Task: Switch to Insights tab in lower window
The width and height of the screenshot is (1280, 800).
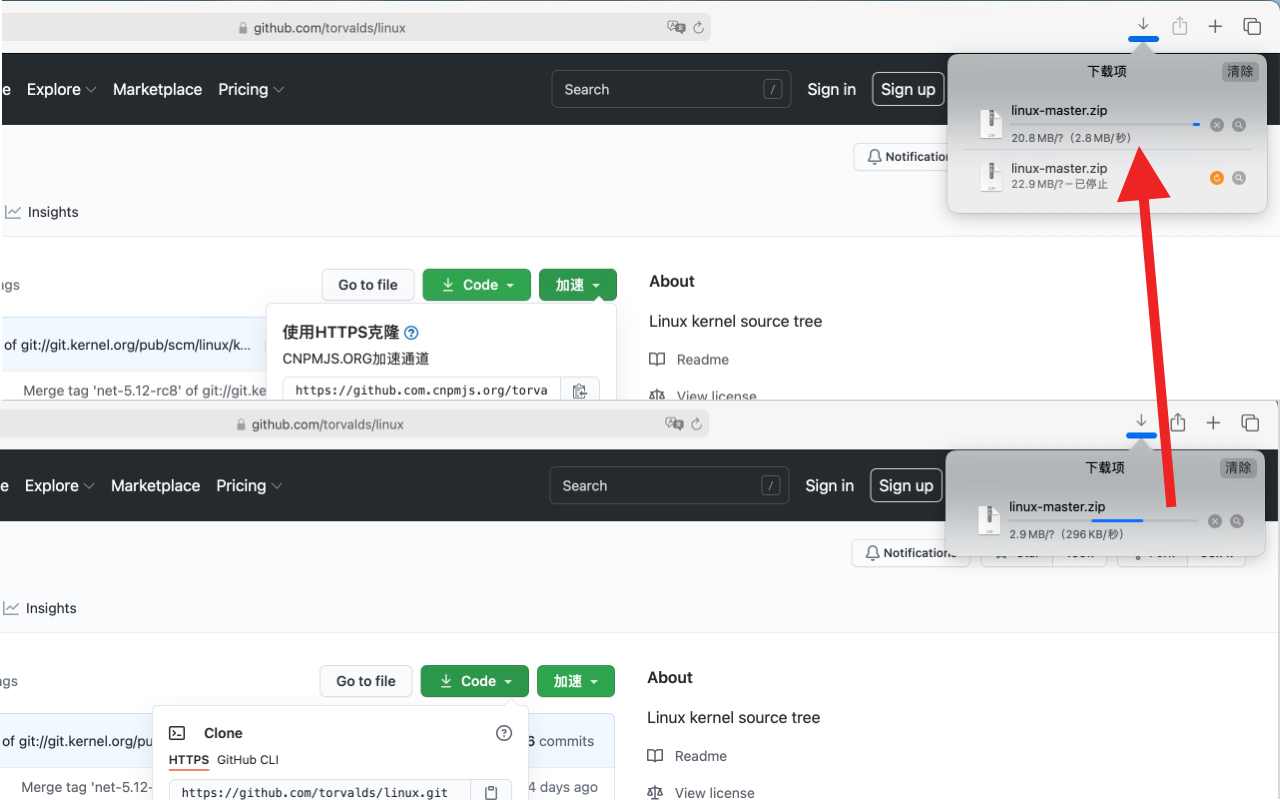Action: pos(40,608)
